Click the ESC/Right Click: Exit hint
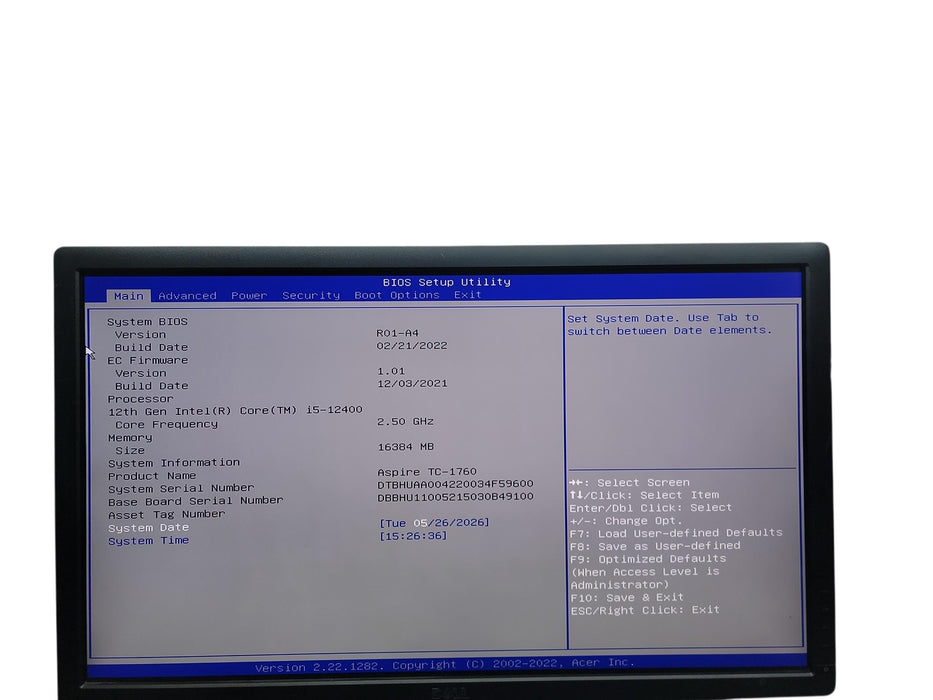This screenshot has height=700, width=933. tap(645, 610)
